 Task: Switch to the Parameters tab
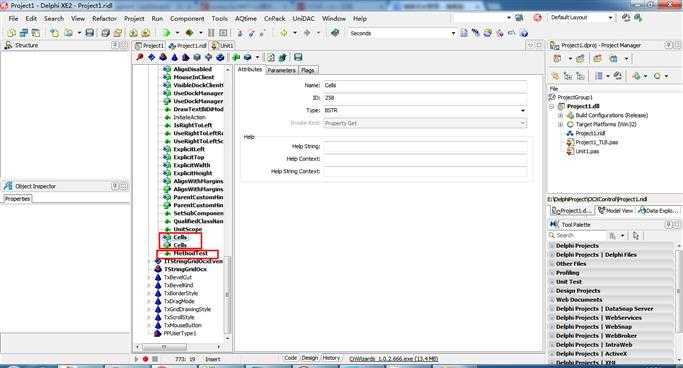[x=281, y=70]
